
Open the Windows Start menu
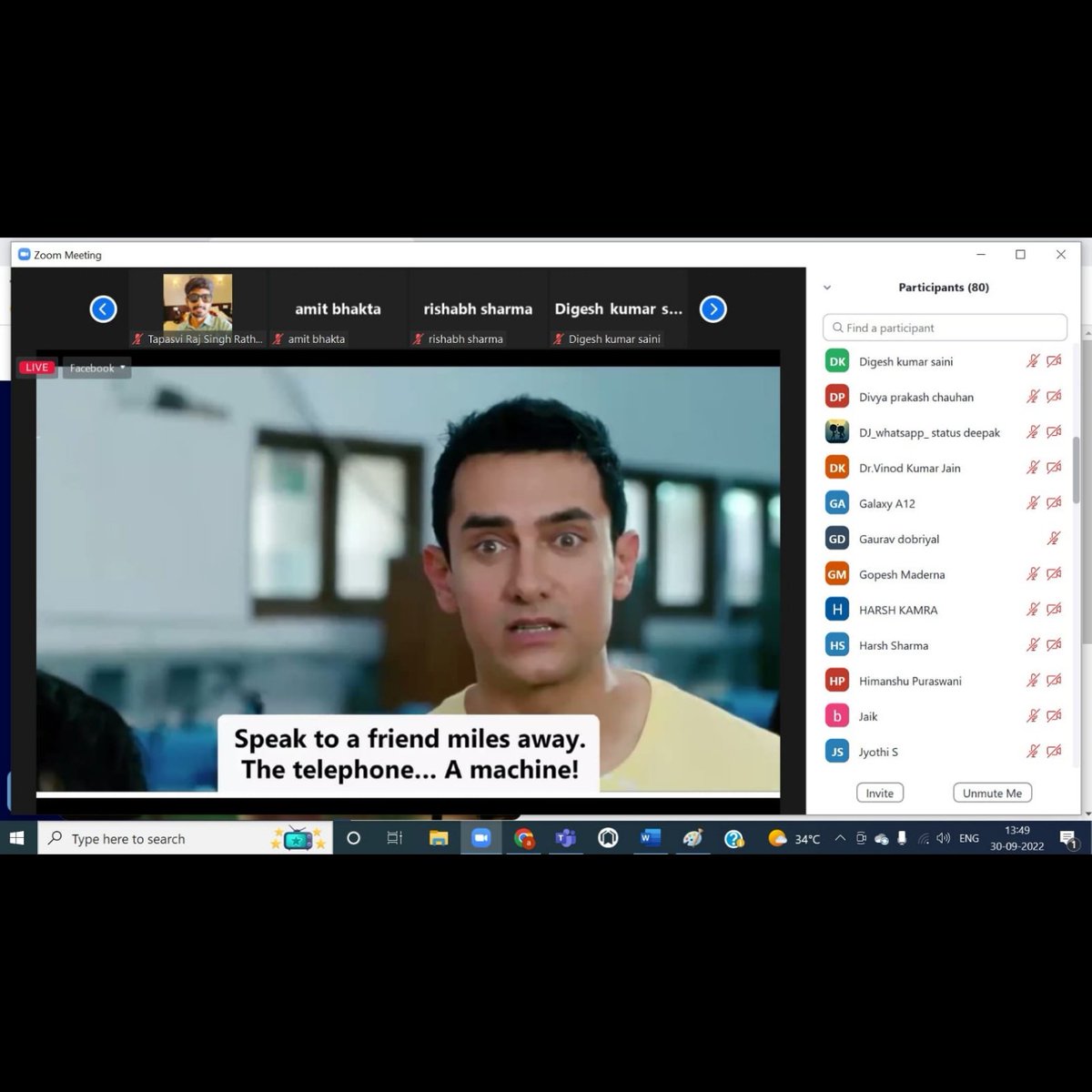click(16, 838)
